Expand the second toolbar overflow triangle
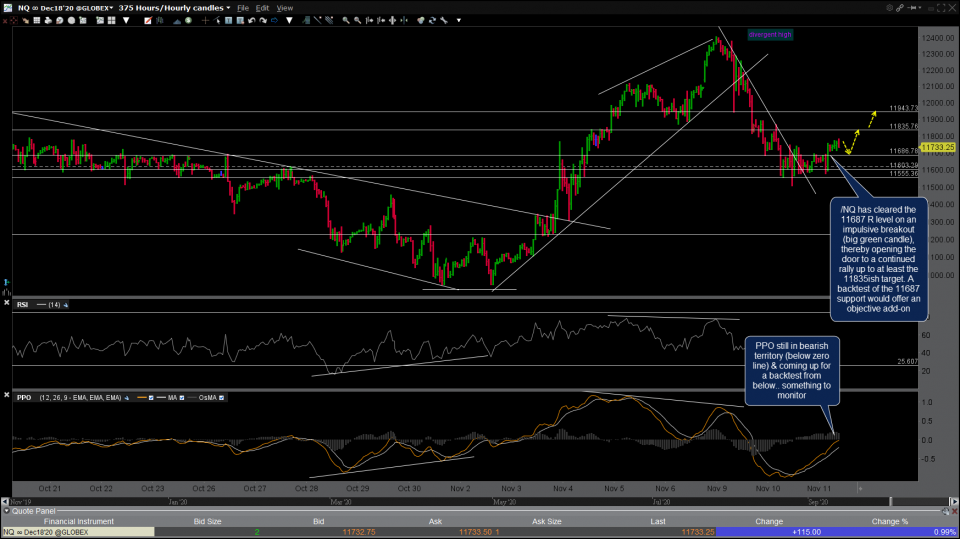960x539 pixels. click(289, 20)
